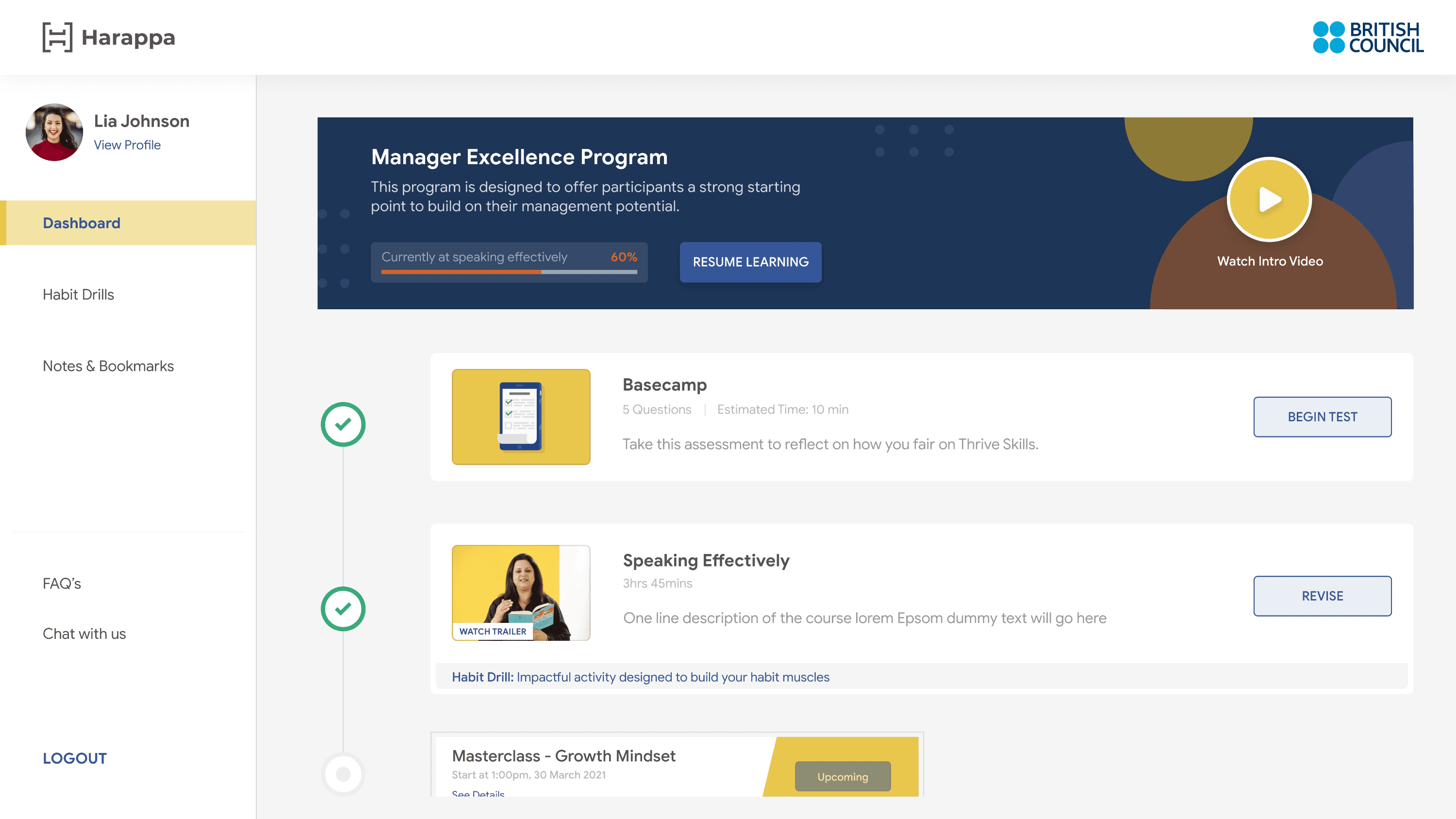Click the play button icon on intro video
The height and width of the screenshot is (819, 1456).
[1269, 199]
